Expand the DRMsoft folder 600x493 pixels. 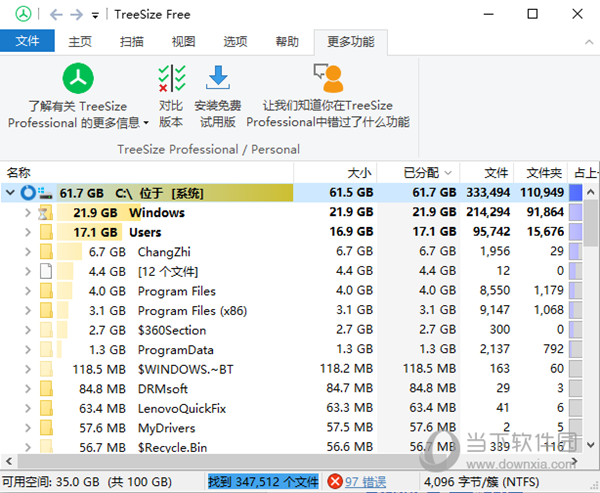[28, 389]
